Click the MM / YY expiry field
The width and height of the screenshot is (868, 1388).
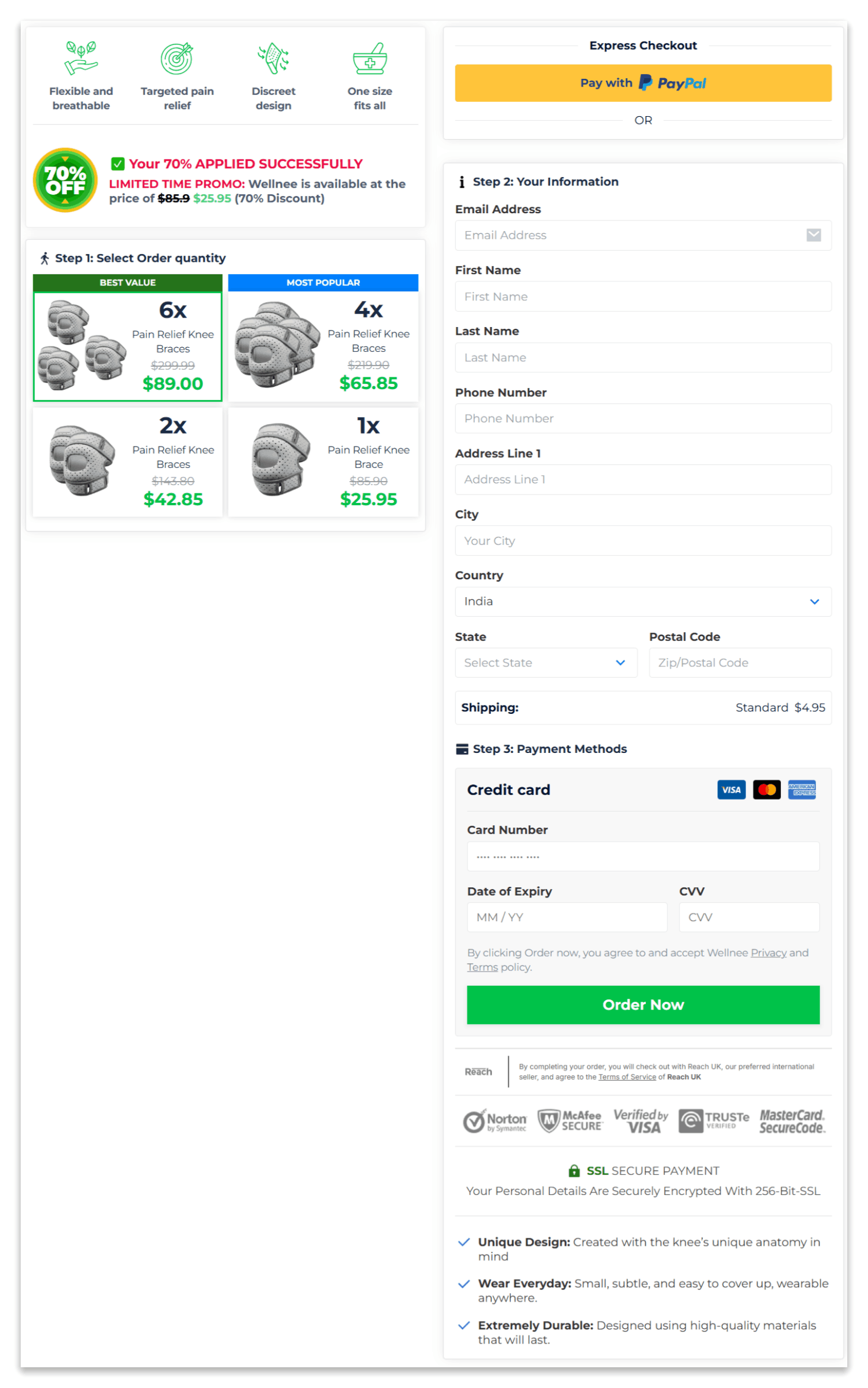[567, 917]
